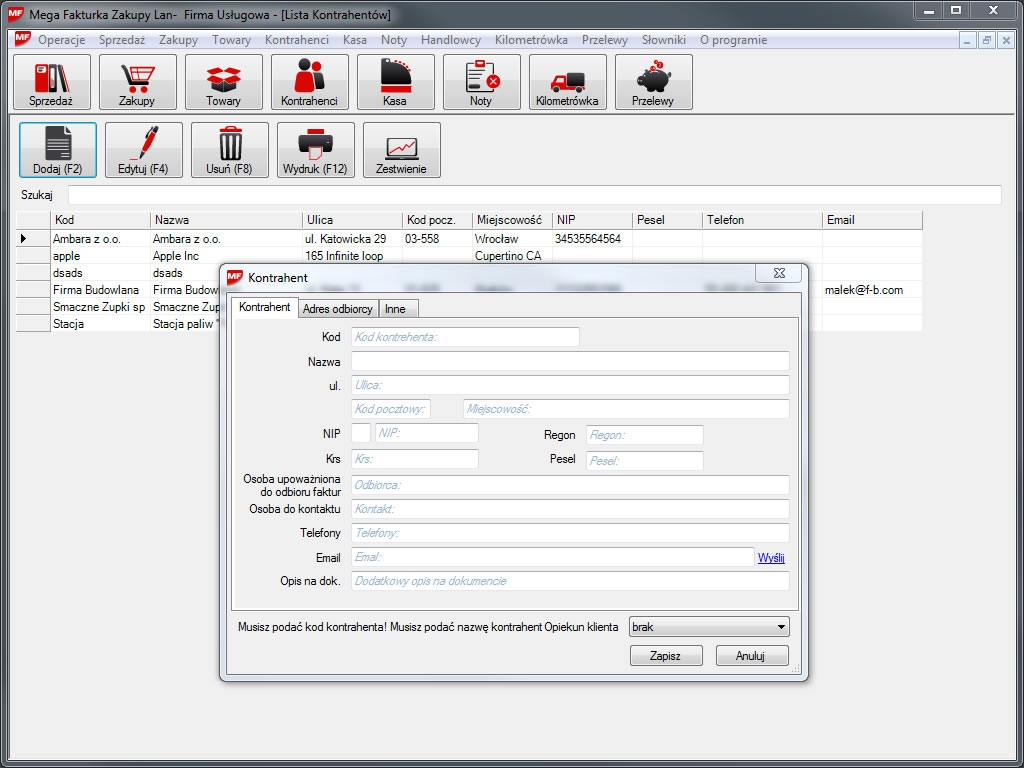Open the Słowniki menu
The image size is (1024, 768).
point(663,40)
